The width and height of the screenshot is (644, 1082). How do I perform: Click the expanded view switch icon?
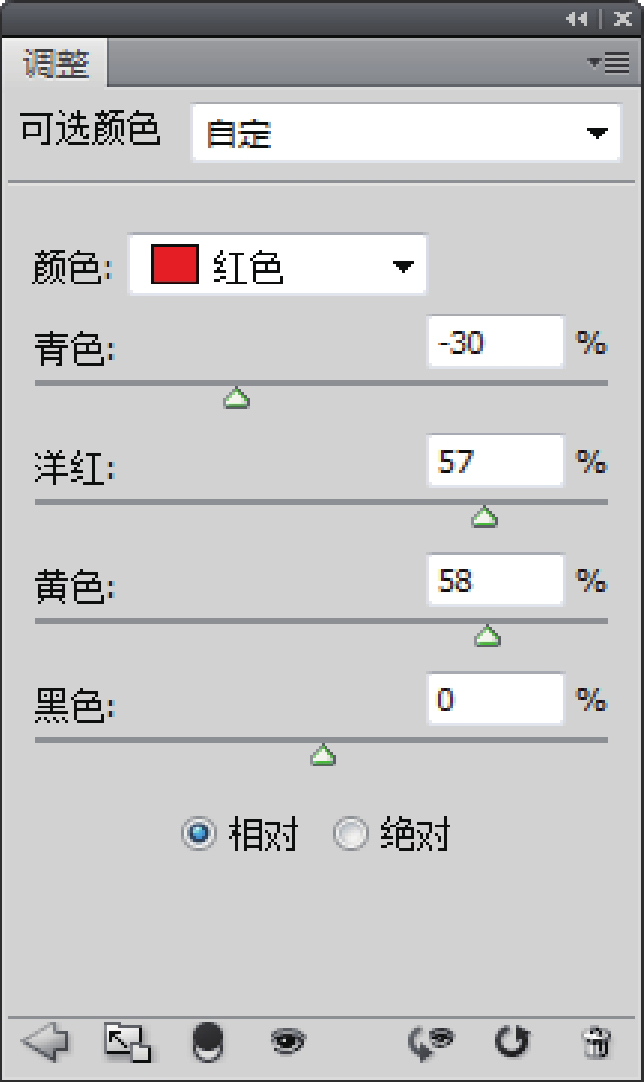coord(127,1043)
